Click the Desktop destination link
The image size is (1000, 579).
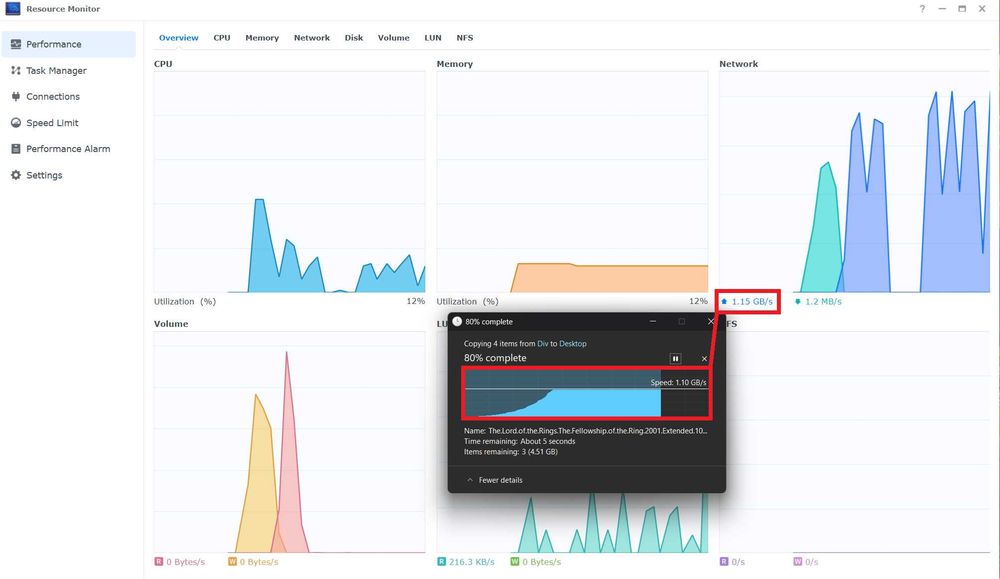573,344
